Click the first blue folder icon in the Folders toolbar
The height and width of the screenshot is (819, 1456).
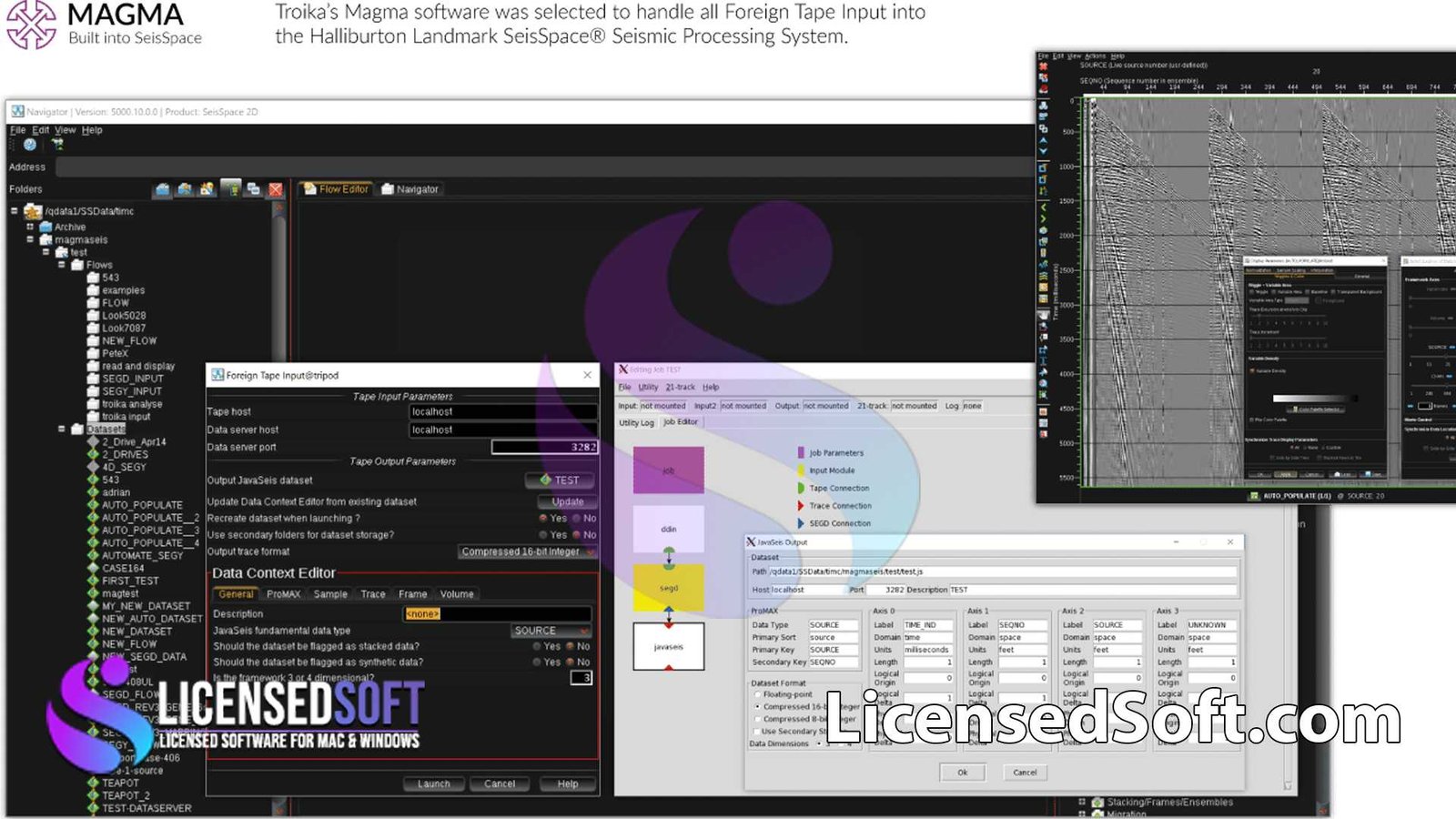pos(163,189)
